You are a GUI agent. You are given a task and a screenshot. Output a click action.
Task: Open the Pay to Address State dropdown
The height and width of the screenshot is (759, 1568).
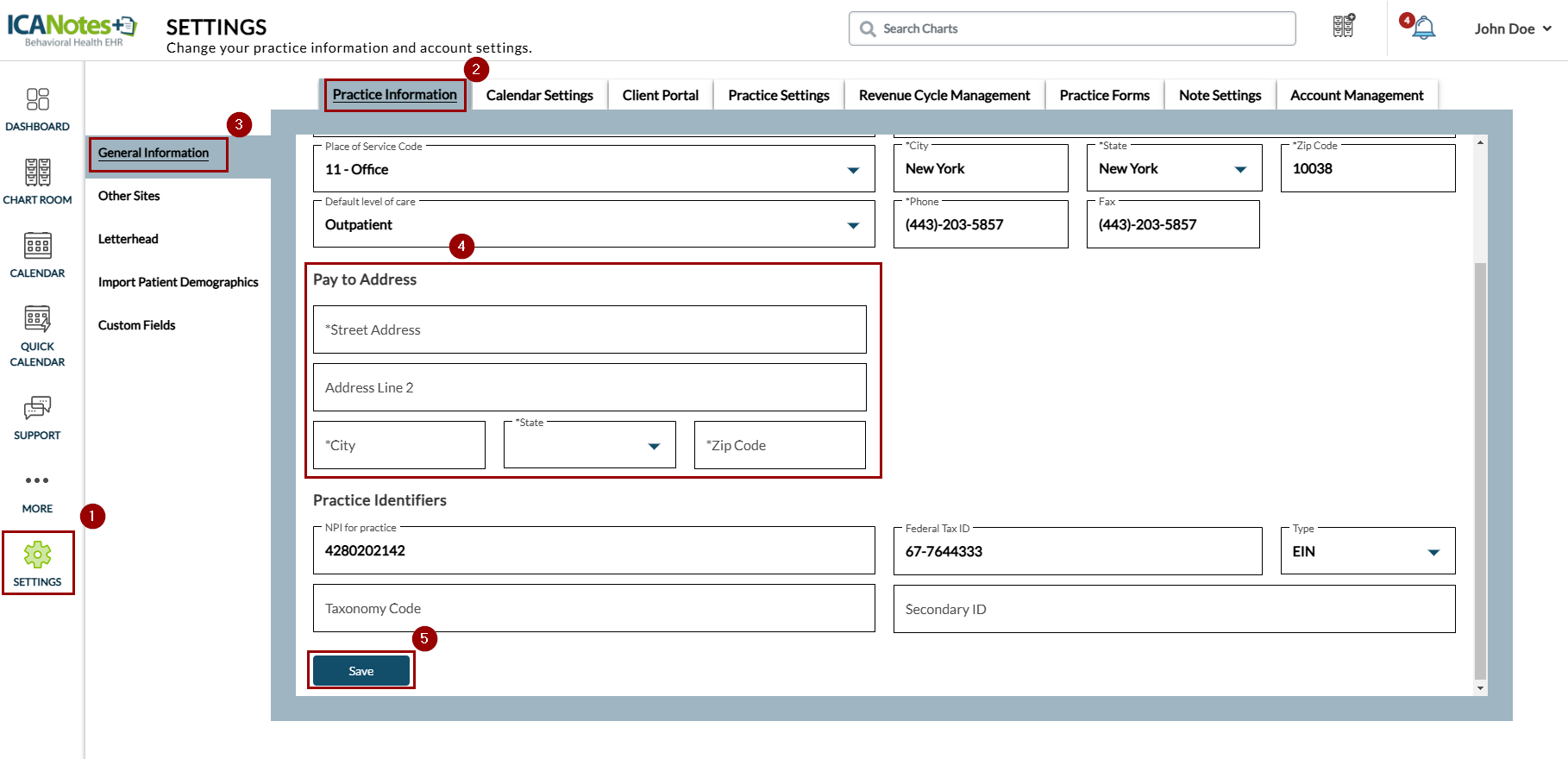(653, 446)
